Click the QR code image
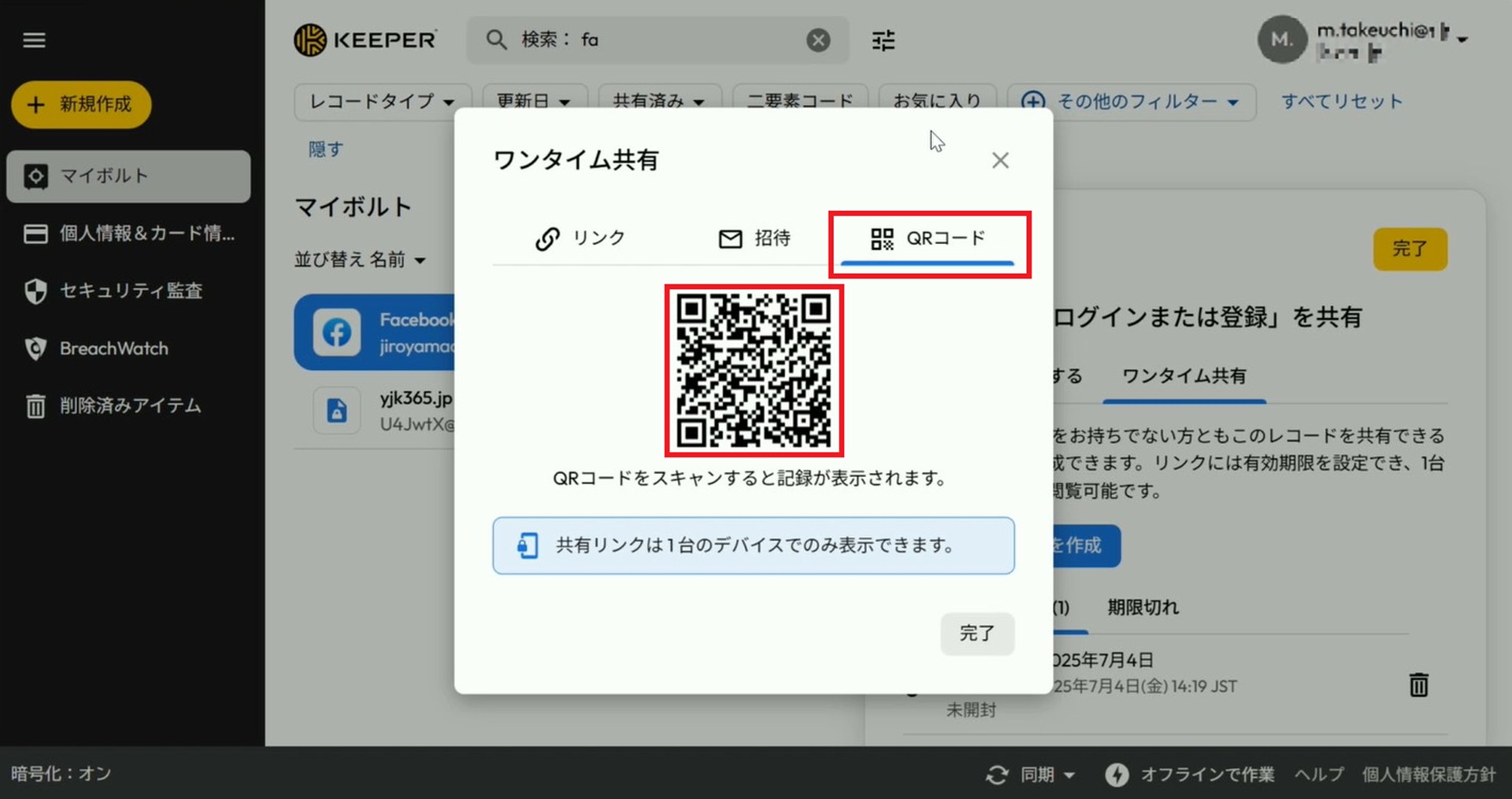1512x799 pixels. coord(754,371)
